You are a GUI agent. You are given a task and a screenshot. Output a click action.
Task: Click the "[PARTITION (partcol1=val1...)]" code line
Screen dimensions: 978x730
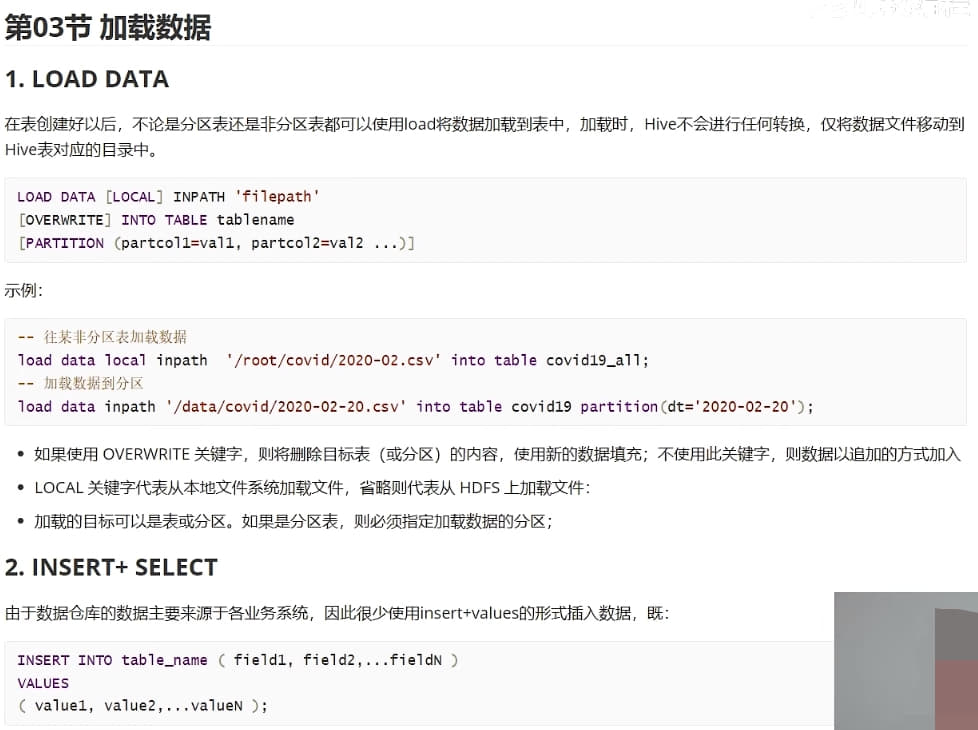pos(216,243)
